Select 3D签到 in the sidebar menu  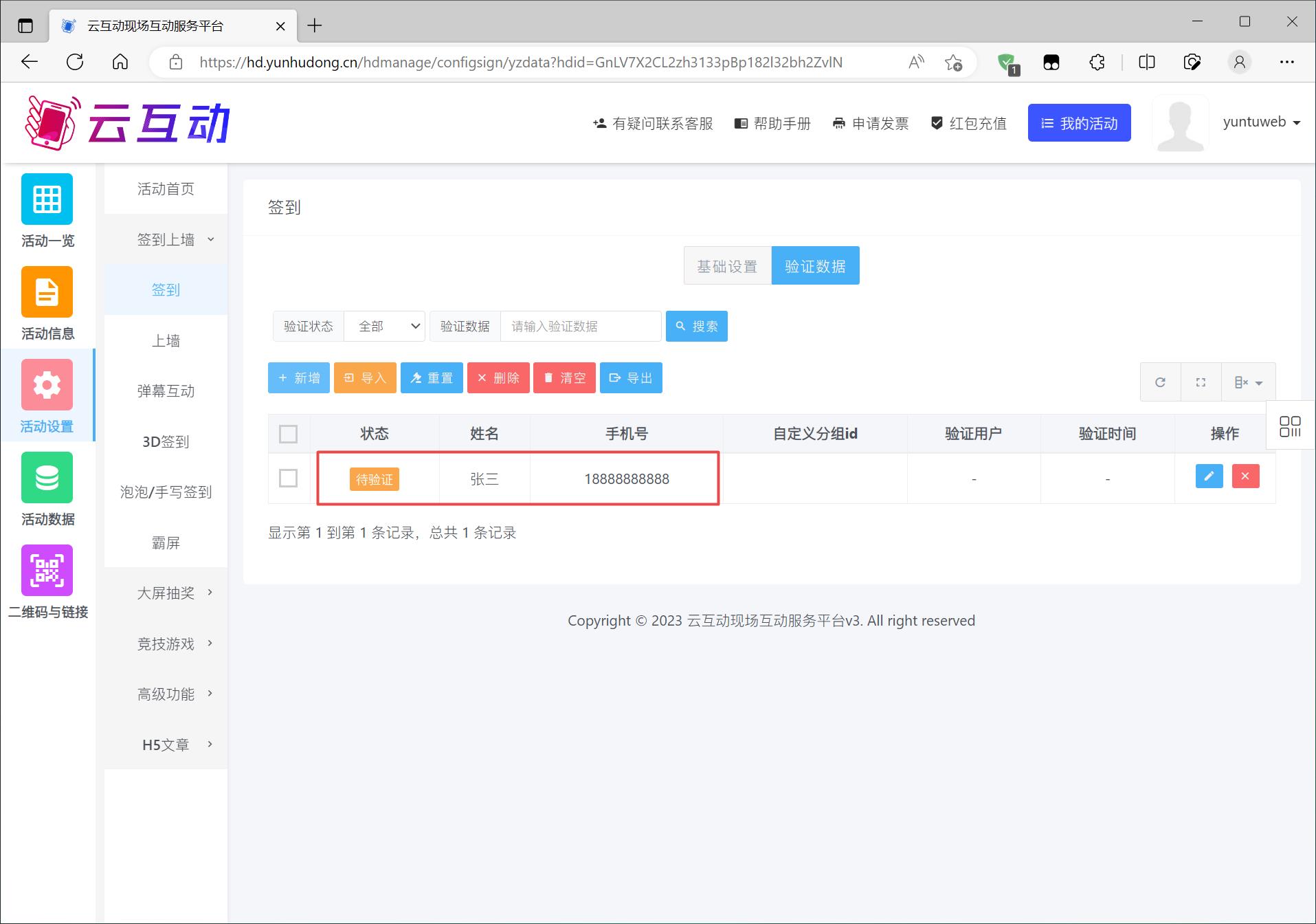(166, 441)
